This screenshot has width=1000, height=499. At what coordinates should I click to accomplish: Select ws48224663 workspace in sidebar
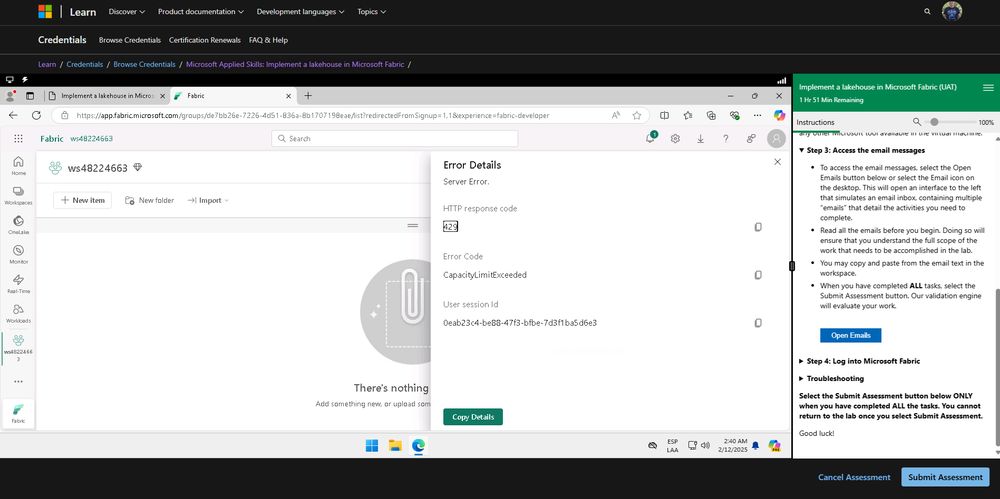pos(18,348)
